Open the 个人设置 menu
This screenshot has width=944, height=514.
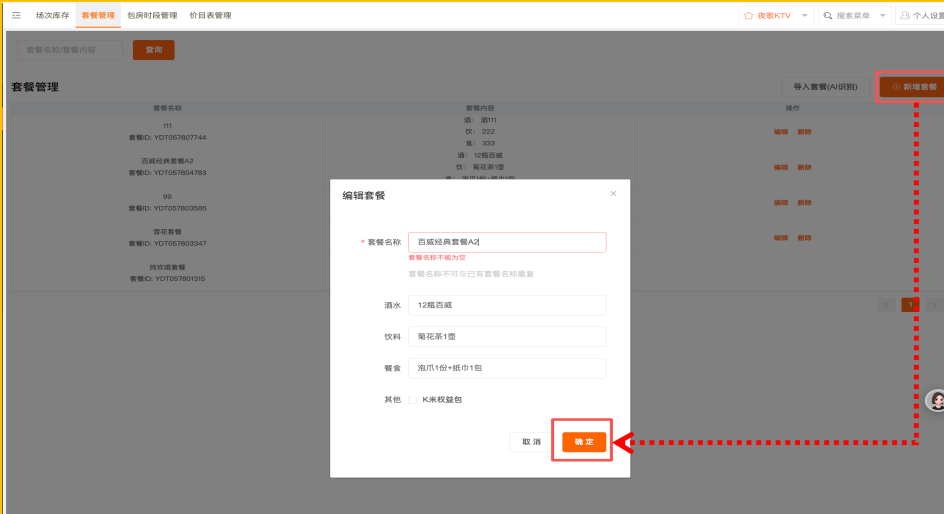click(927, 15)
